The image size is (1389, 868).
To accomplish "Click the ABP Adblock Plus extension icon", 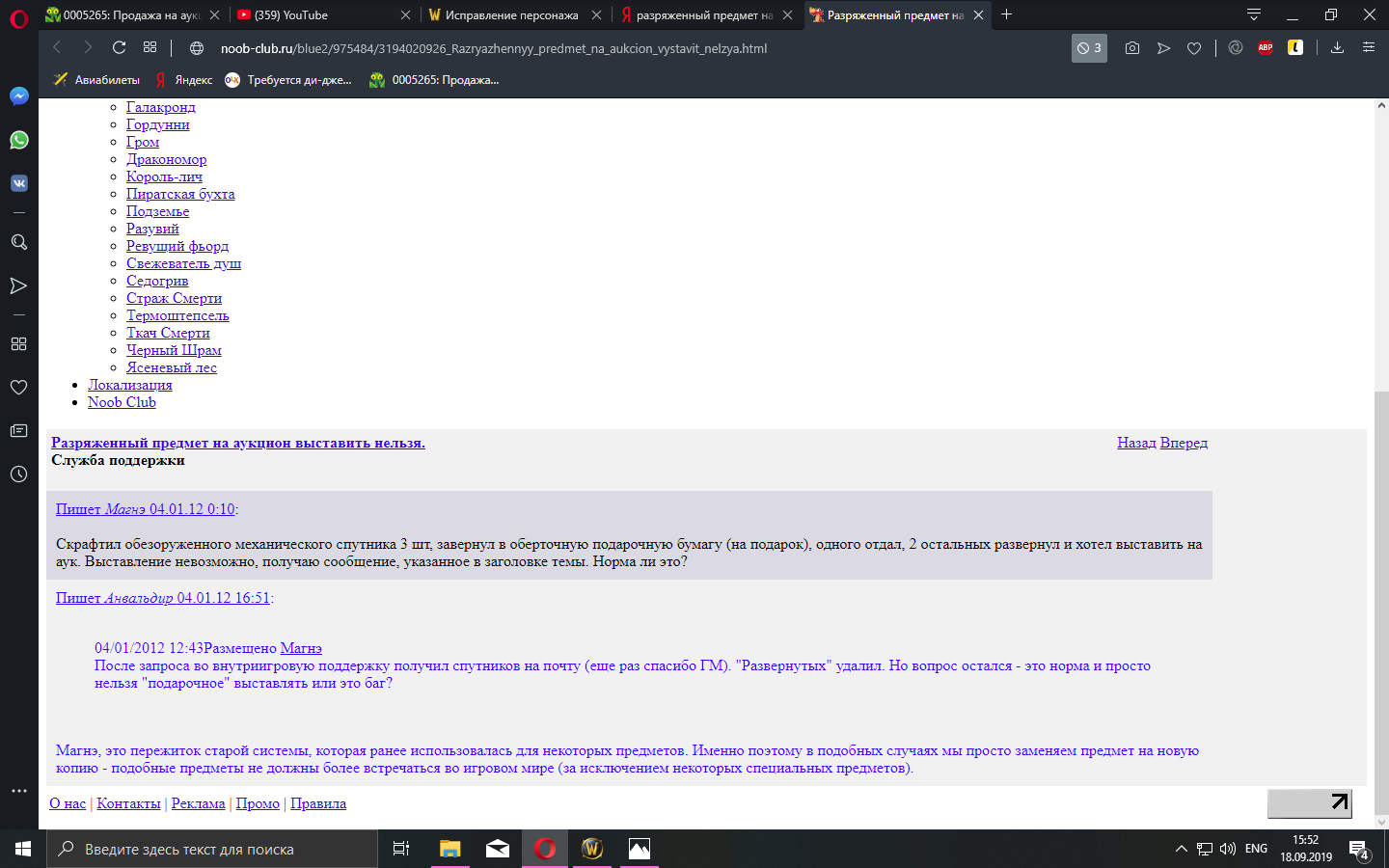I will click(x=1266, y=48).
